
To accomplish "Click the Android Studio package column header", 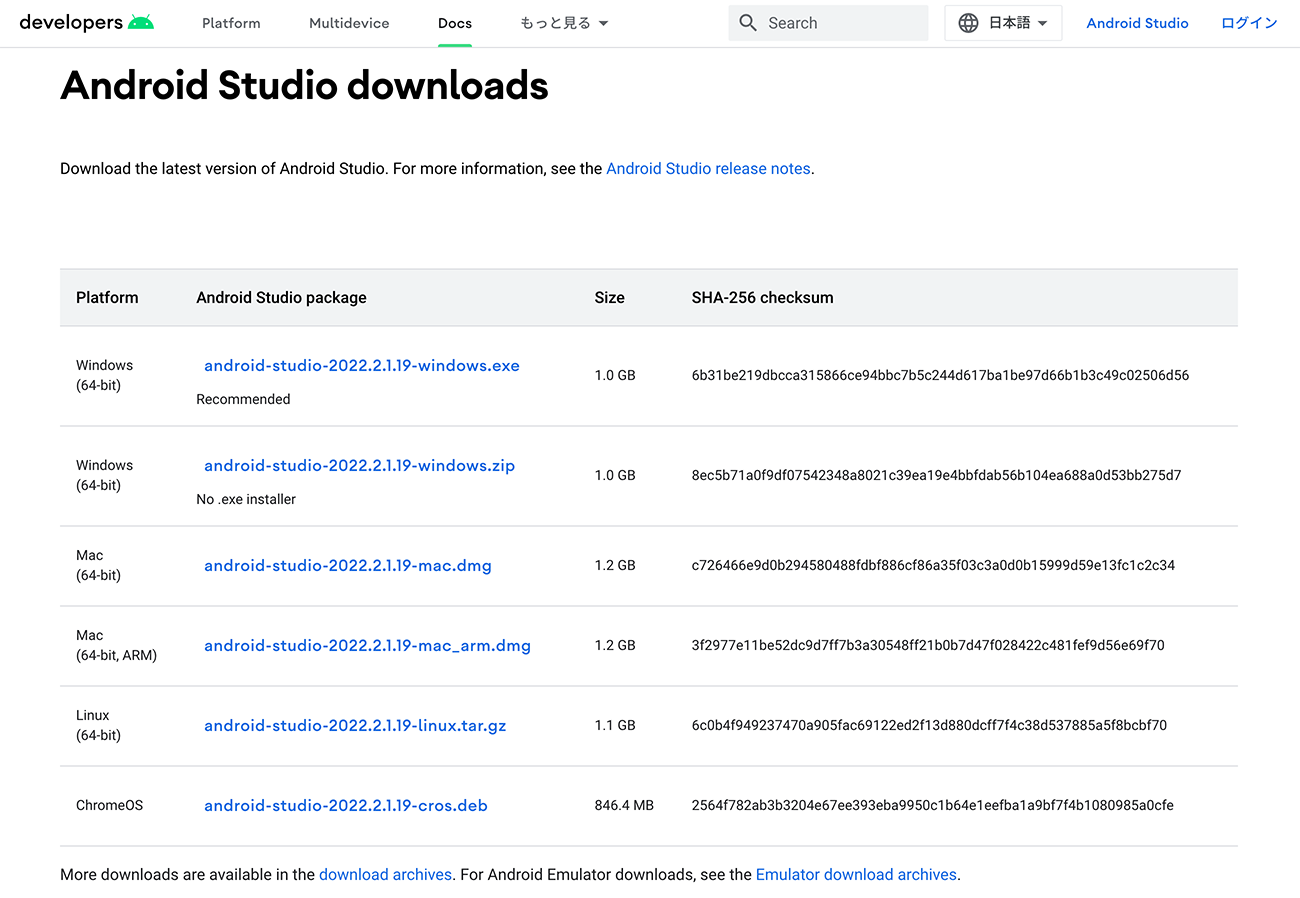I will pyautogui.click(x=281, y=298).
